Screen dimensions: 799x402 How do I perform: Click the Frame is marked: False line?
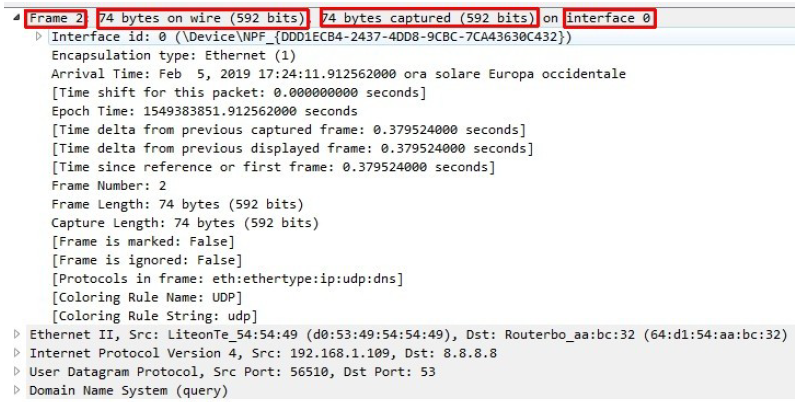pyautogui.click(x=142, y=241)
